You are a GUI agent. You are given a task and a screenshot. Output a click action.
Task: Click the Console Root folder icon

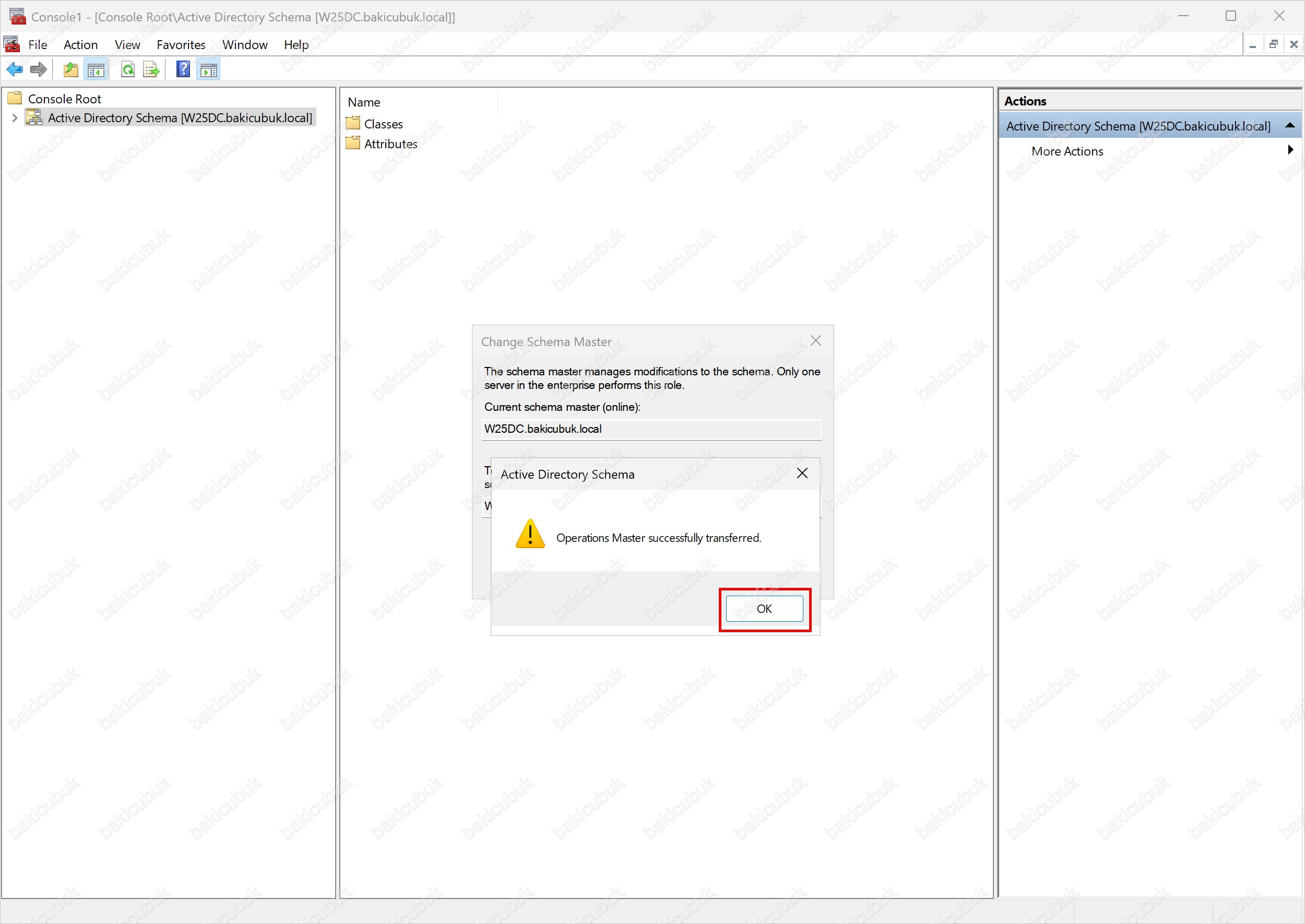[15, 99]
